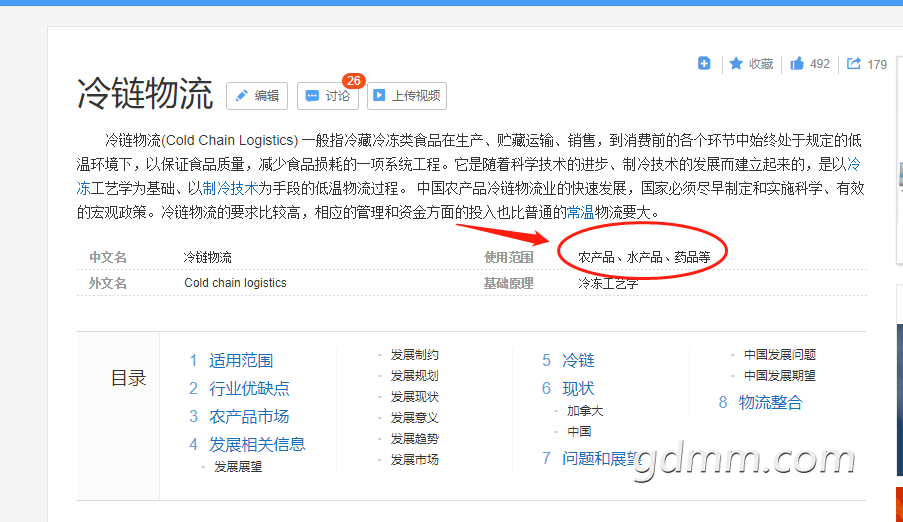Image resolution: width=903 pixels, height=522 pixels.
Task: Click the 26 discussion badge
Action: click(x=354, y=81)
